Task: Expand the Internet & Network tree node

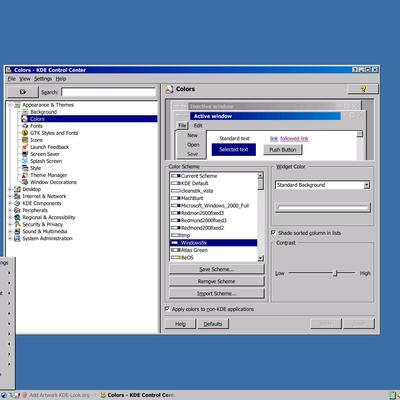Action: [x=10, y=196]
